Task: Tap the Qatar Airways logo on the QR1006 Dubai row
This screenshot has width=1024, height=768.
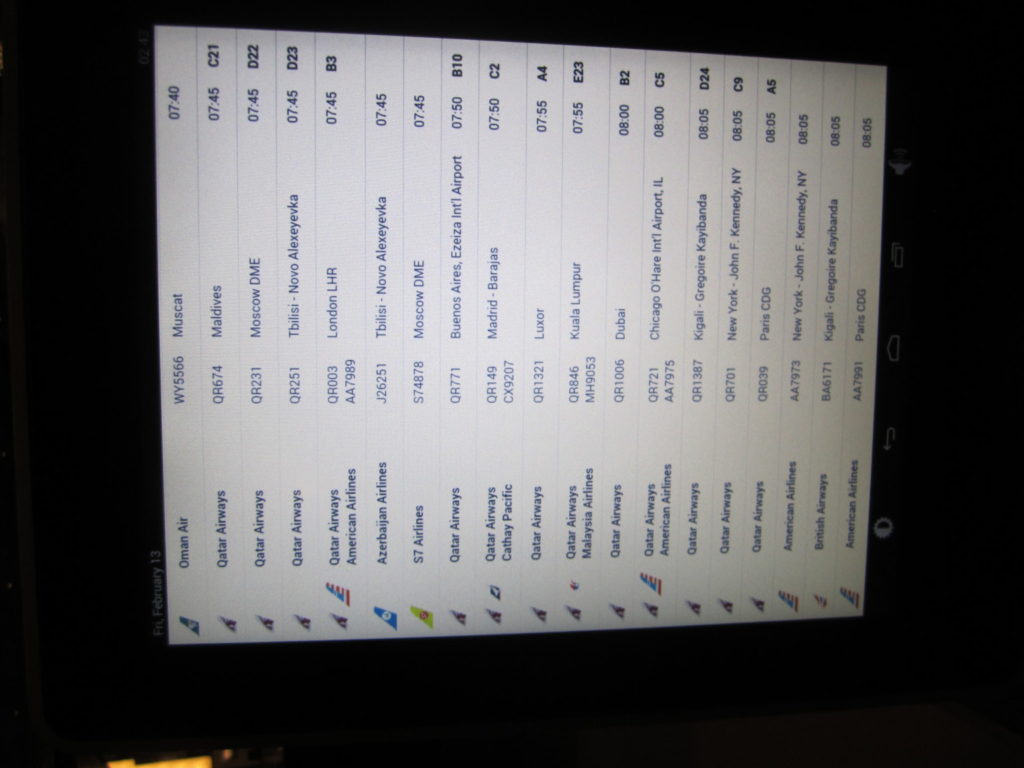Action: (x=616, y=611)
